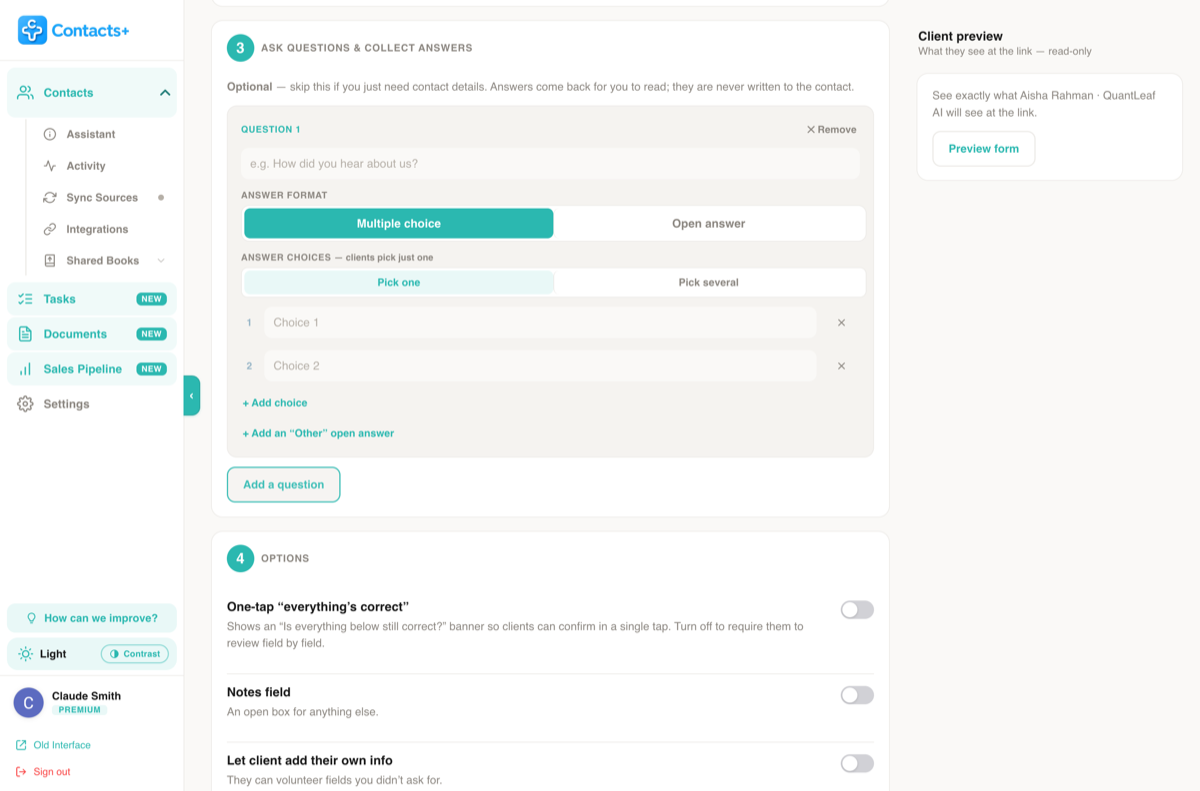This screenshot has height=791, width=1200.
Task: Open Contacts people icon in sidebar
Action: [x=25, y=92]
